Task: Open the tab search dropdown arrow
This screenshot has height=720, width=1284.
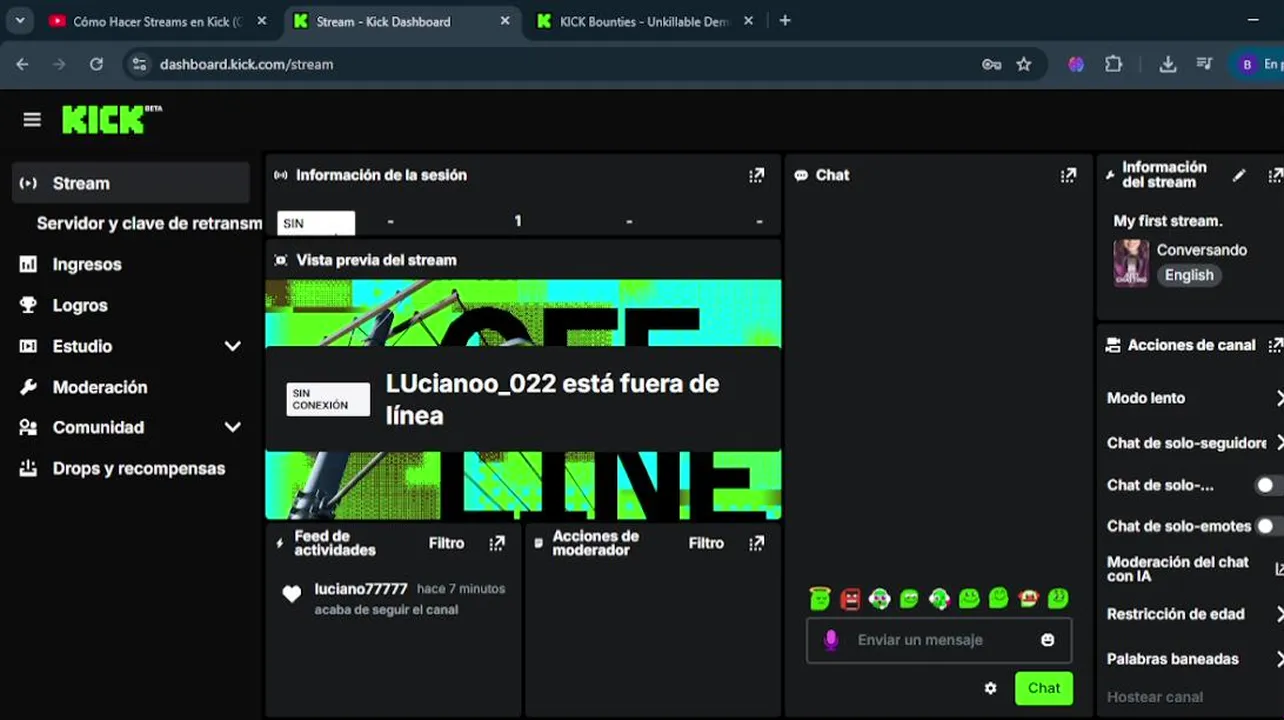Action: click(19, 21)
